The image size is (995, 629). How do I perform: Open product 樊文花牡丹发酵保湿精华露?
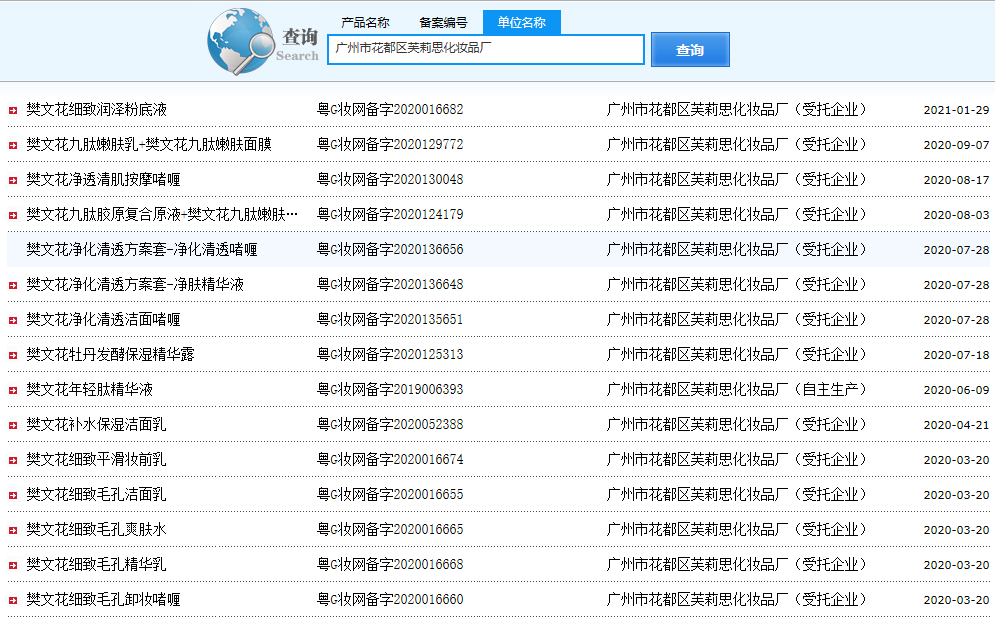click(x=110, y=354)
